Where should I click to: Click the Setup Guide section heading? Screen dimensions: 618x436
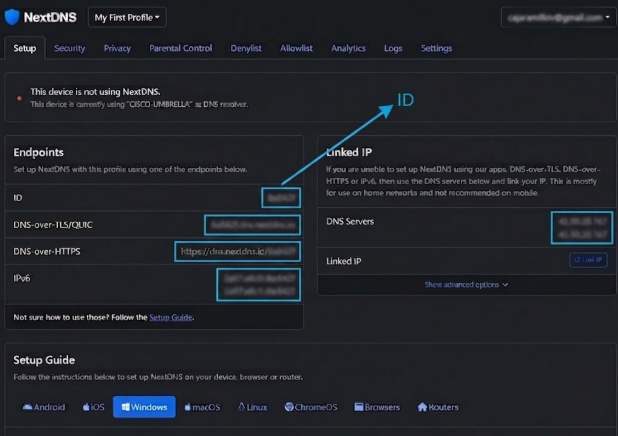click(x=44, y=360)
